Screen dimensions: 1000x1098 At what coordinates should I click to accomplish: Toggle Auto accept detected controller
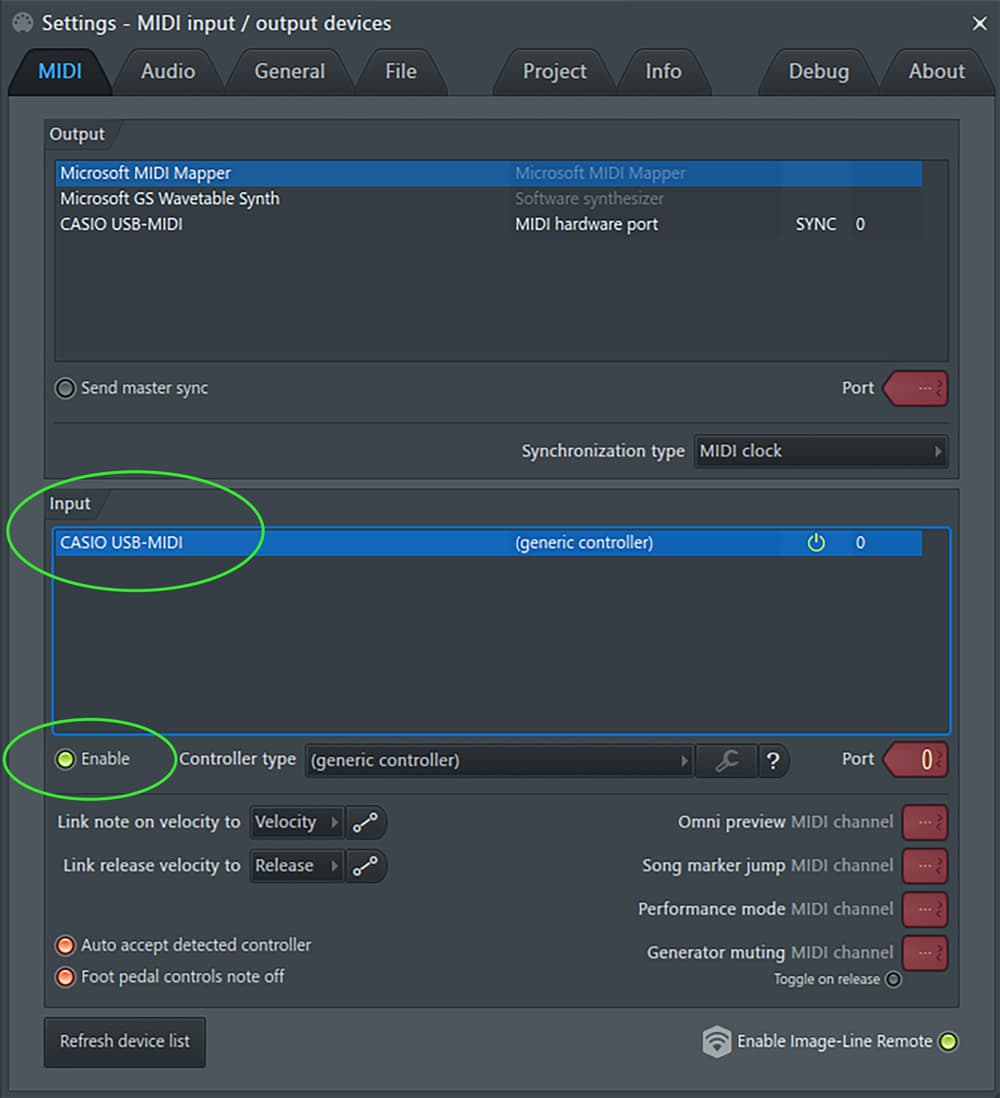pos(66,944)
